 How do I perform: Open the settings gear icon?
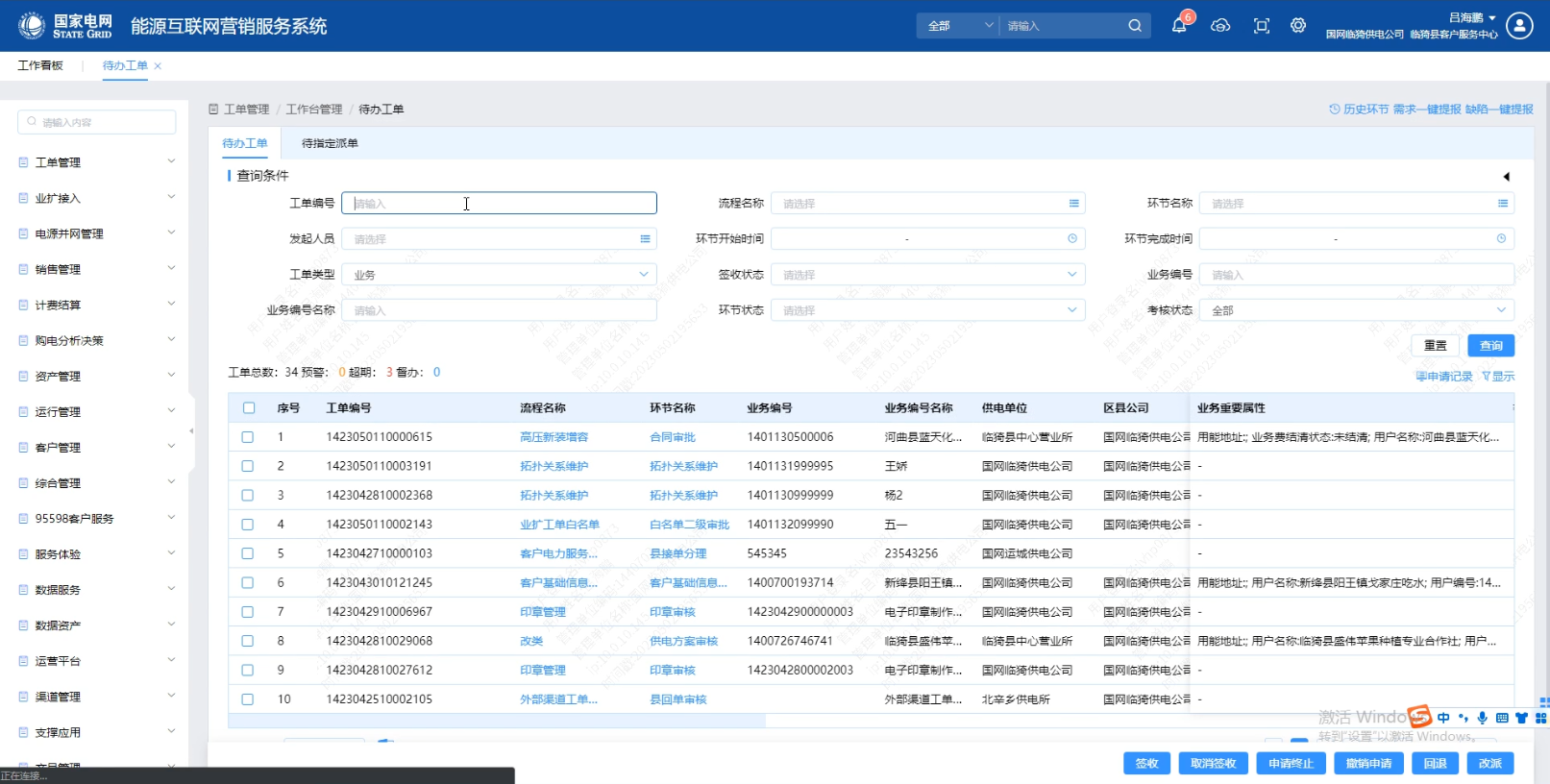(1298, 26)
